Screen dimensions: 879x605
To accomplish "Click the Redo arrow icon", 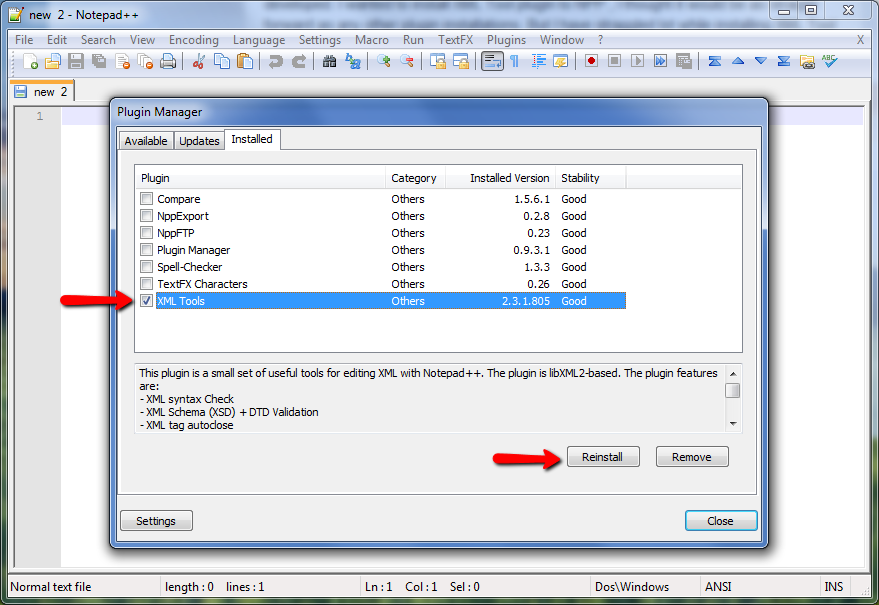I will 299,61.
